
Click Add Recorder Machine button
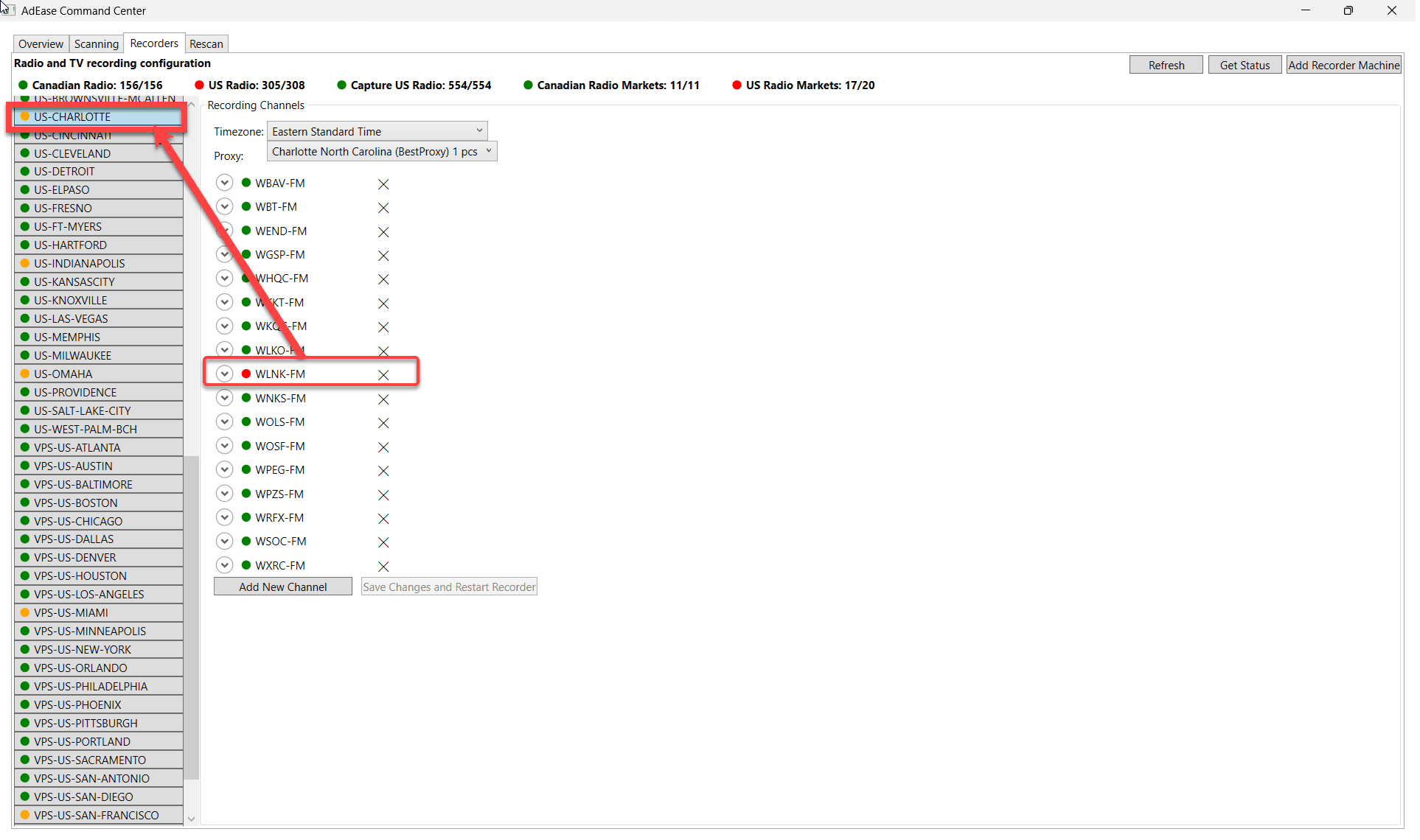click(x=1344, y=65)
